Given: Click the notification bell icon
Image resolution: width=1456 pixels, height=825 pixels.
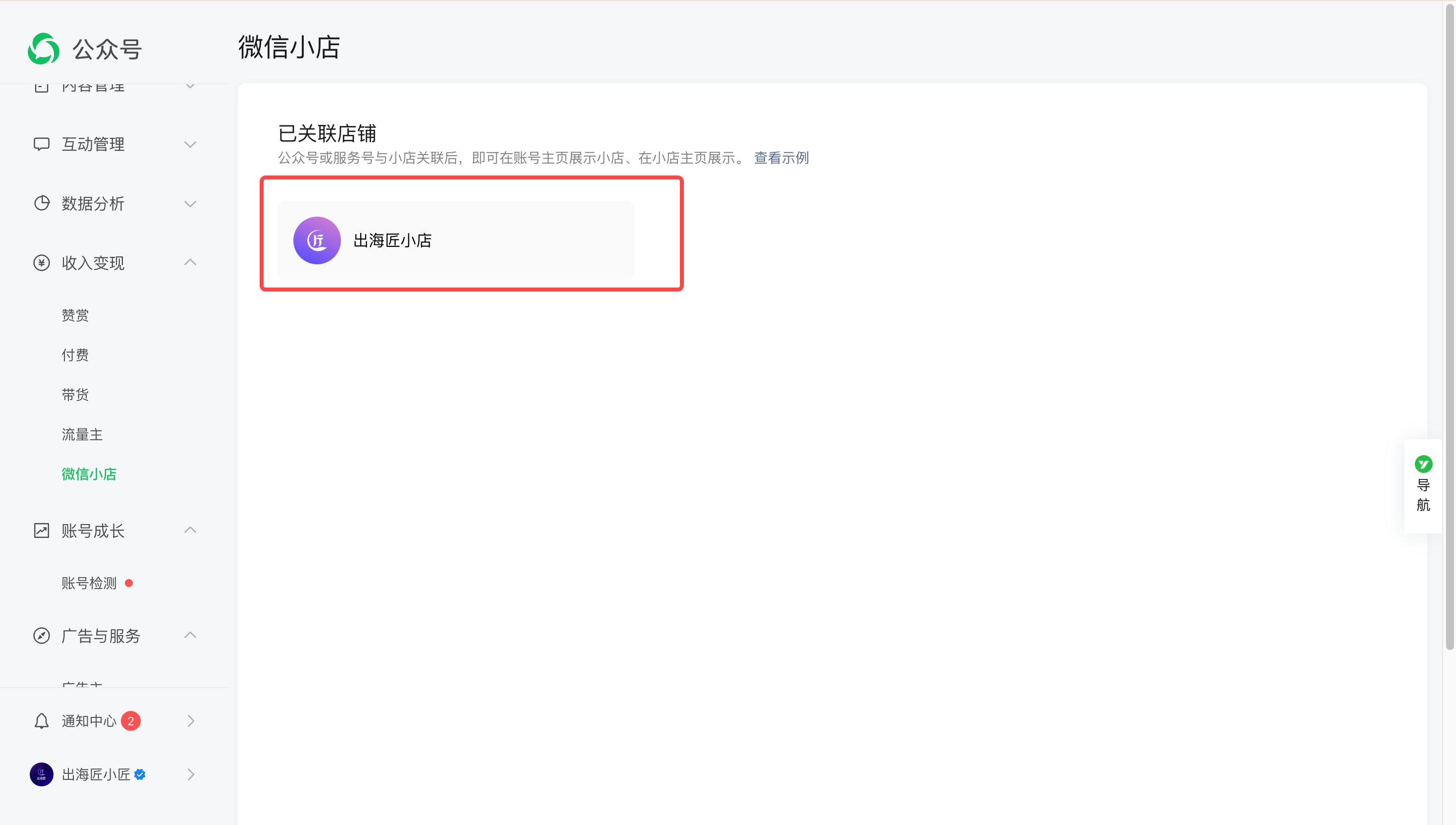Looking at the screenshot, I should click(41, 721).
